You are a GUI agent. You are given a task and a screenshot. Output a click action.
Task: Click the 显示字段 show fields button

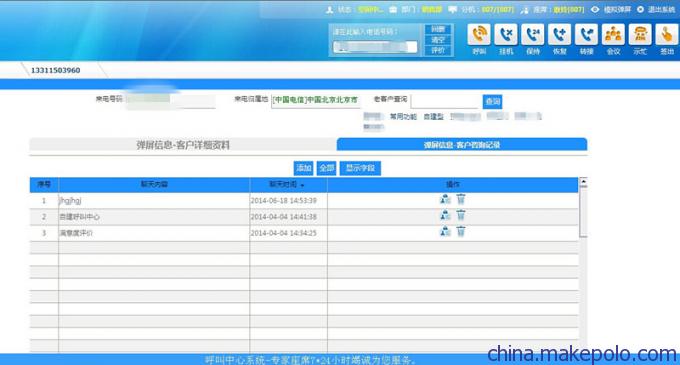click(360, 168)
